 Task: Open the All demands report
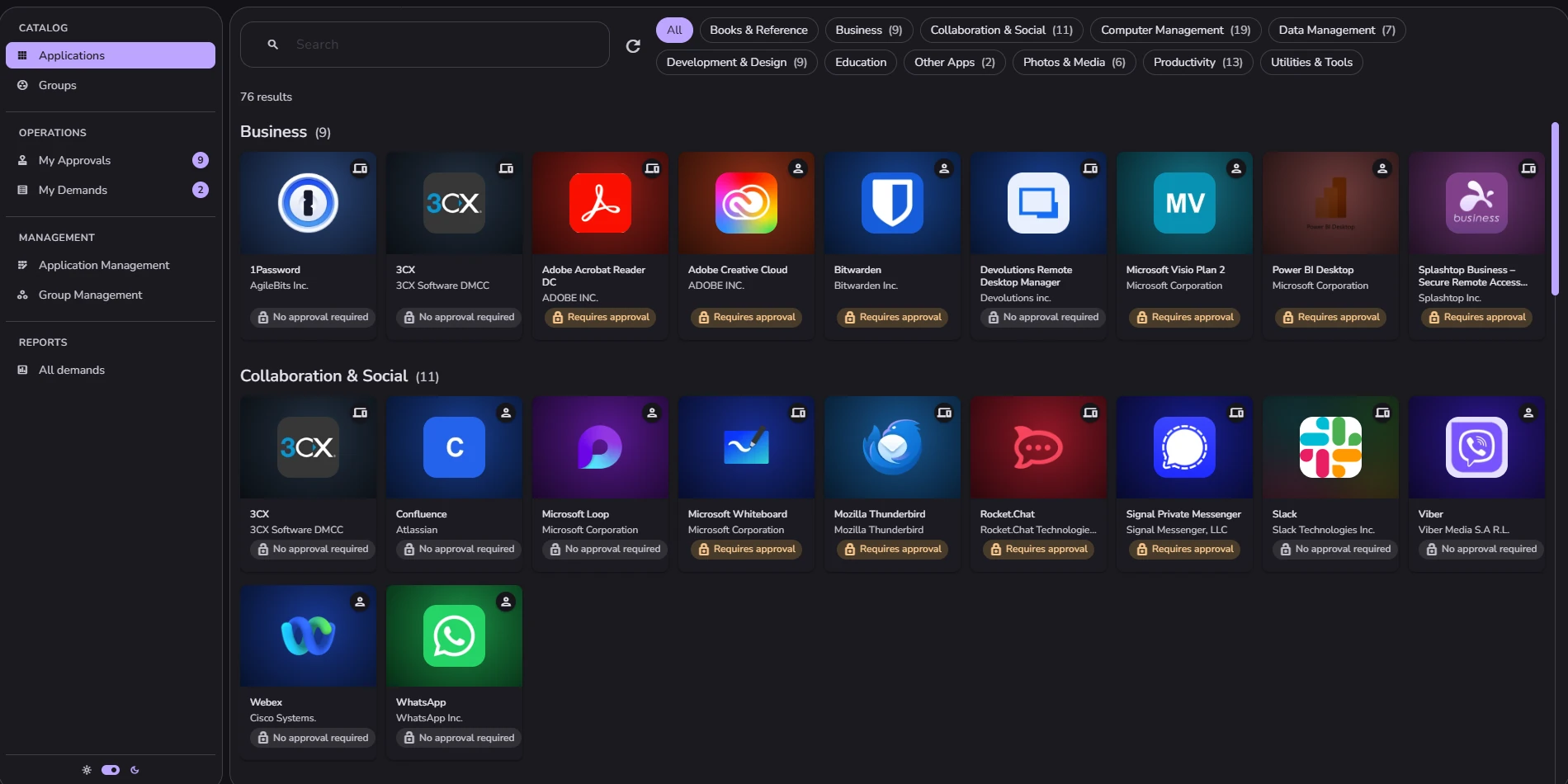111,370
